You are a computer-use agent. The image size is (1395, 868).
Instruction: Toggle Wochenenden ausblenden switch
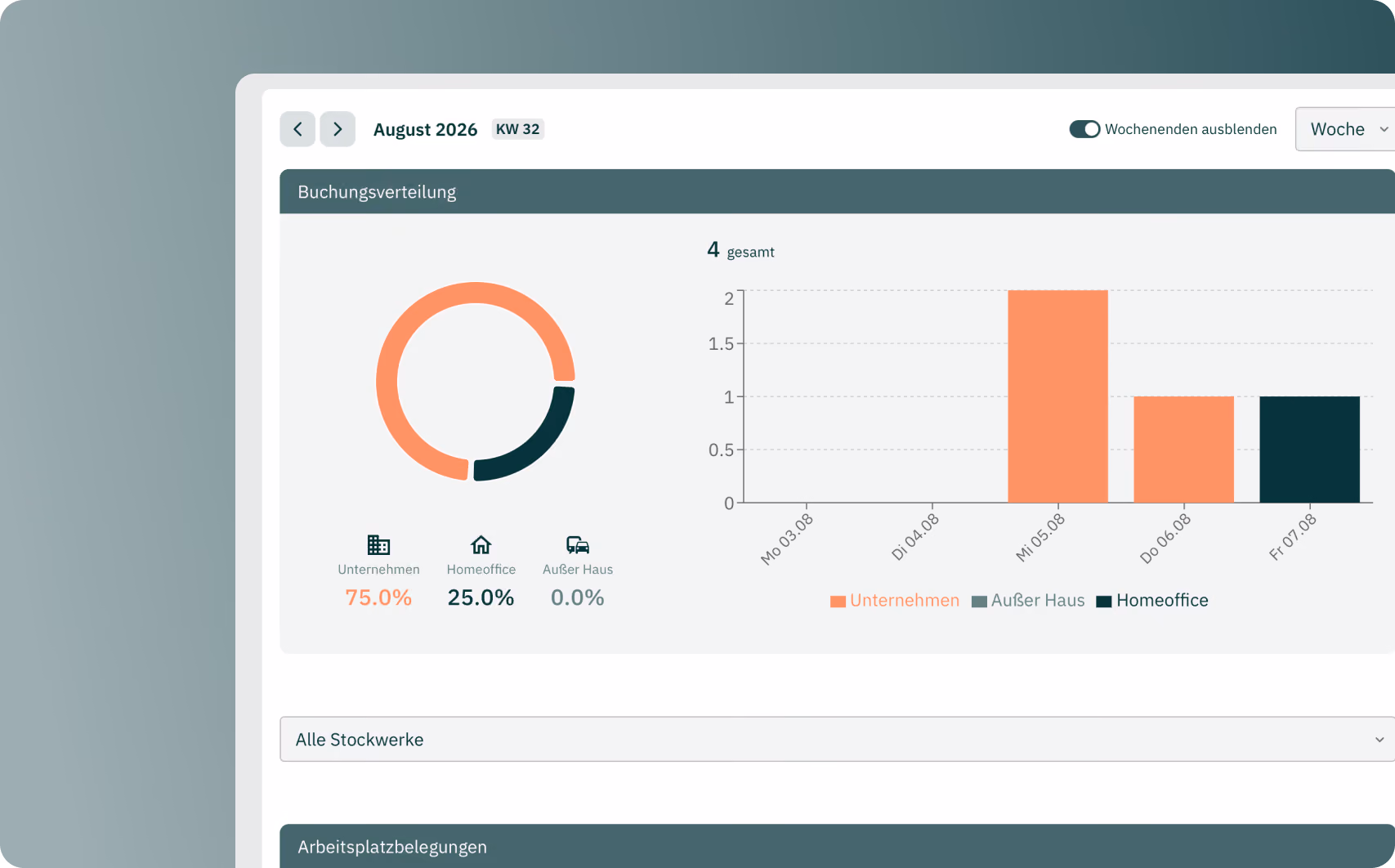pos(1084,129)
